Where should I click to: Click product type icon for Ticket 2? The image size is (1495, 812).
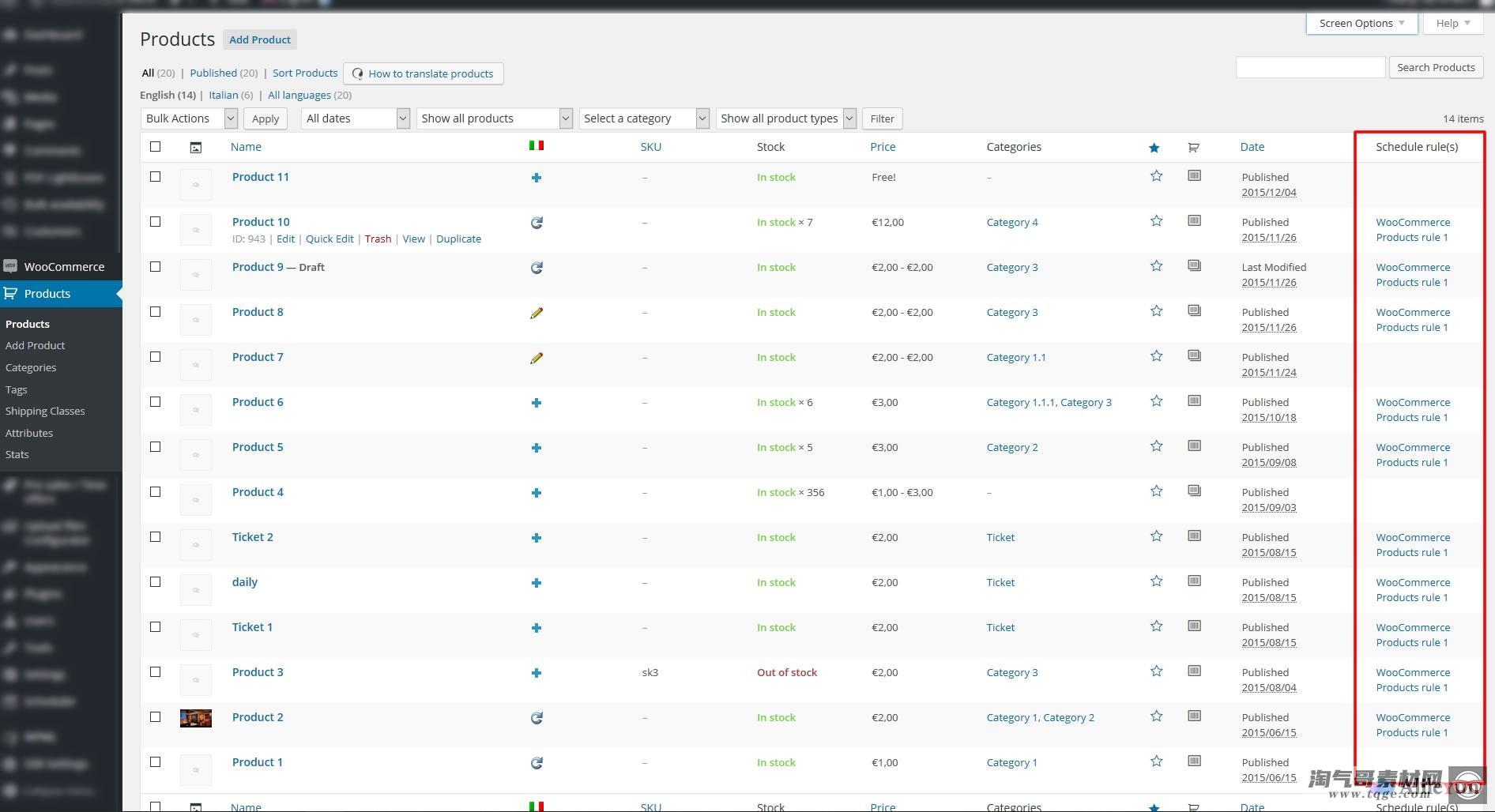(1195, 536)
